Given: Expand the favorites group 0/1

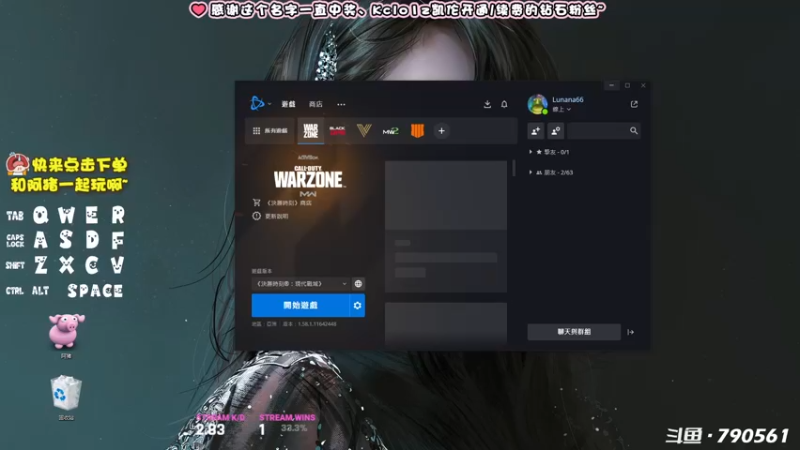Looking at the screenshot, I should [549, 152].
